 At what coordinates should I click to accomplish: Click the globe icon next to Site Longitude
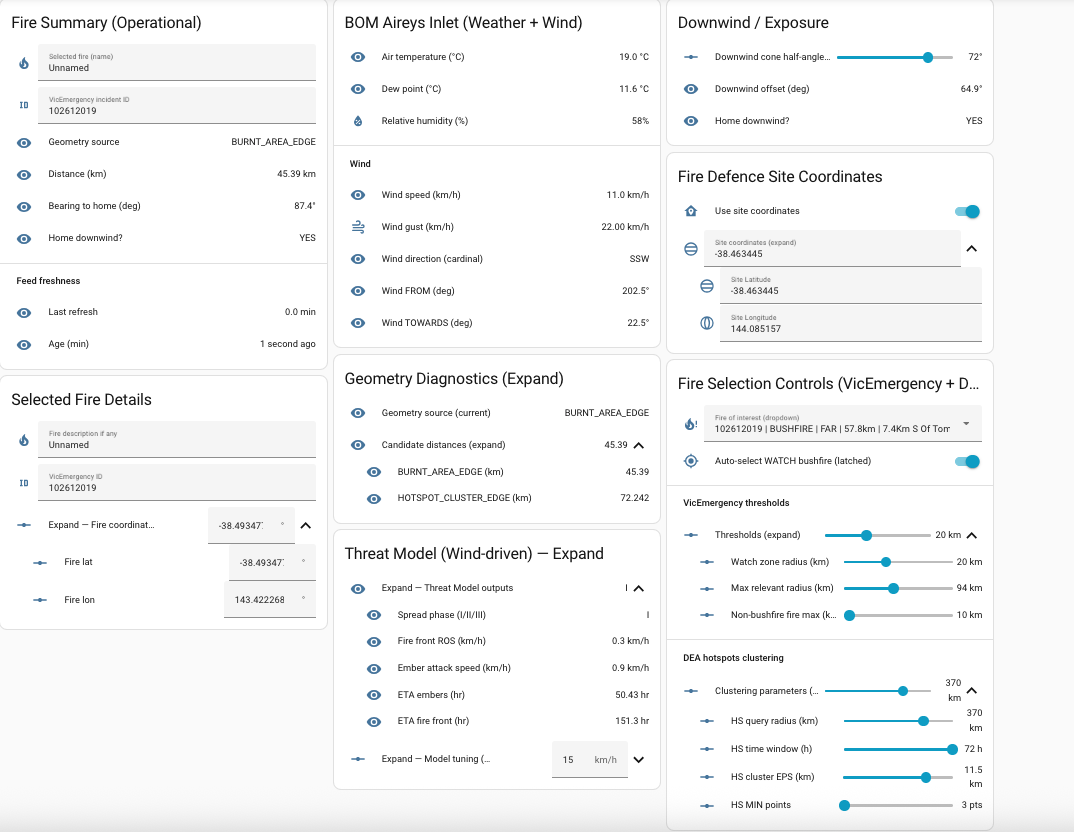[707, 323]
